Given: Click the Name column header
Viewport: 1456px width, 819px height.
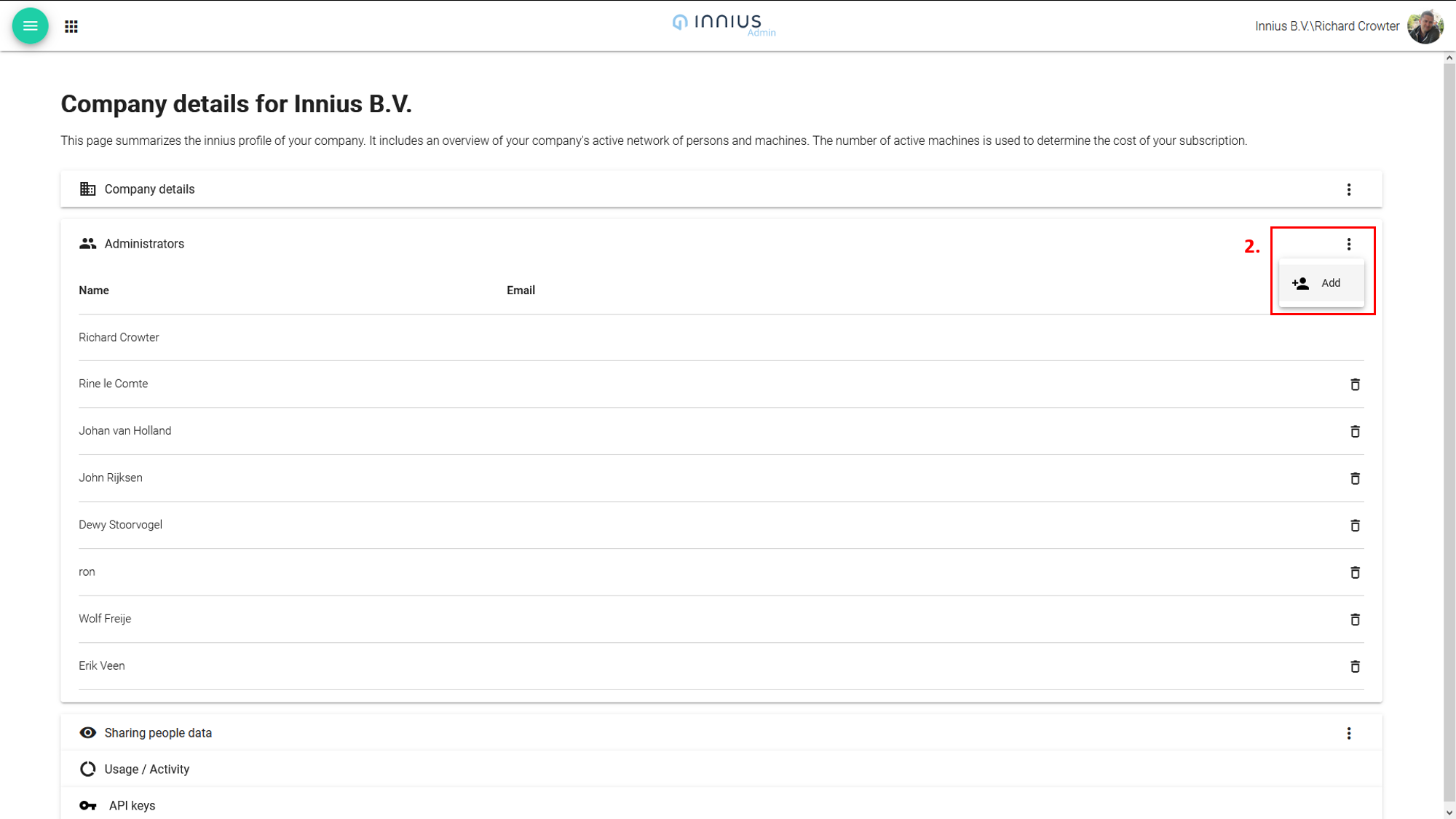Looking at the screenshot, I should 94,290.
